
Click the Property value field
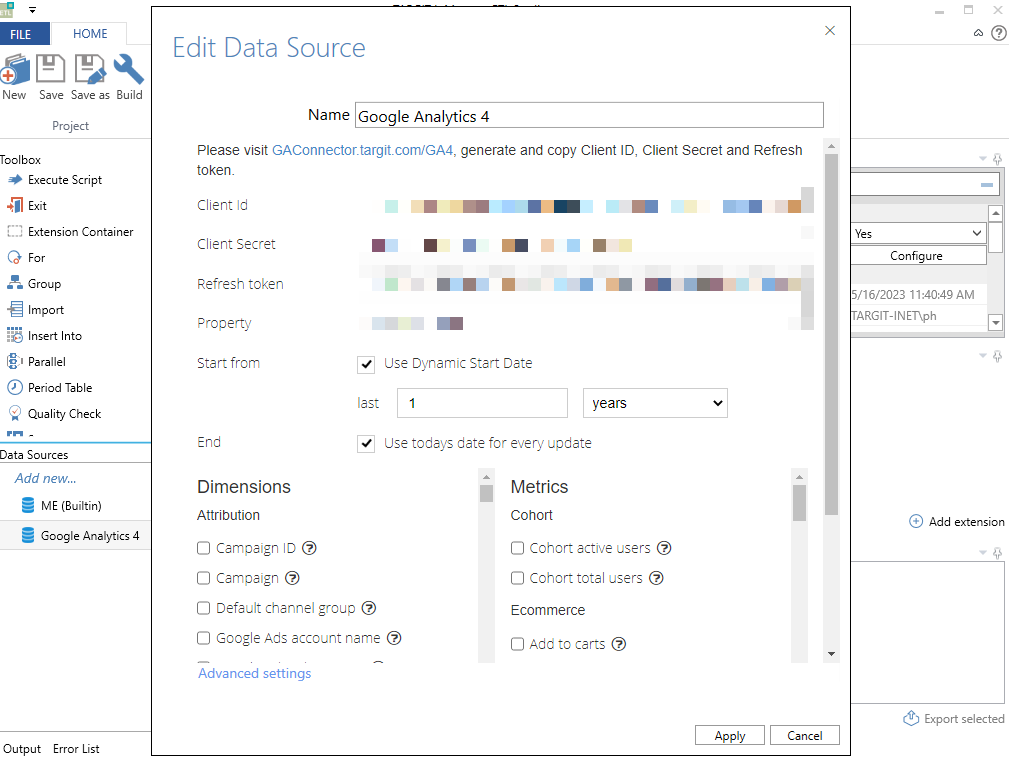pos(586,323)
